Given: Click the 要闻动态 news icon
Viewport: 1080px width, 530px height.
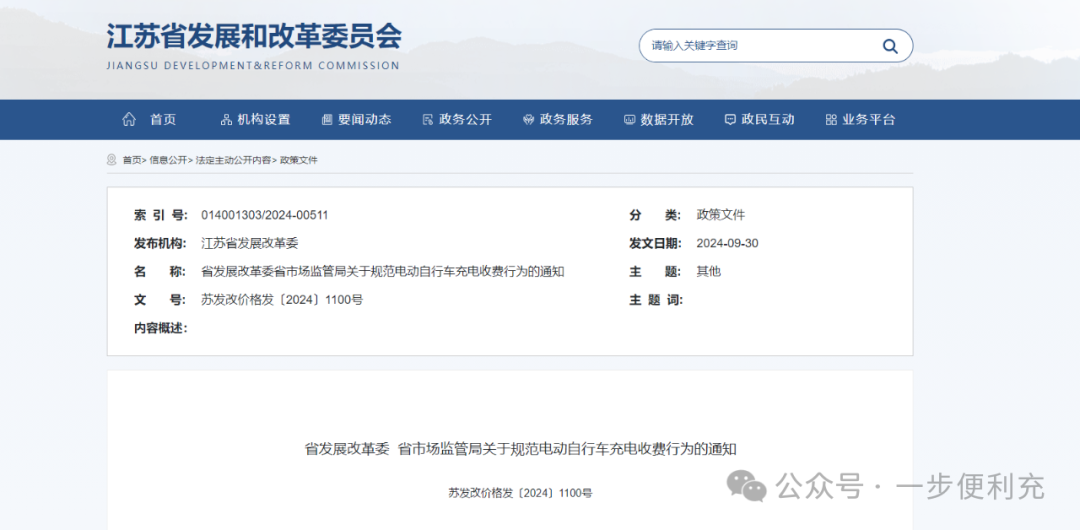Looking at the screenshot, I should (x=327, y=120).
